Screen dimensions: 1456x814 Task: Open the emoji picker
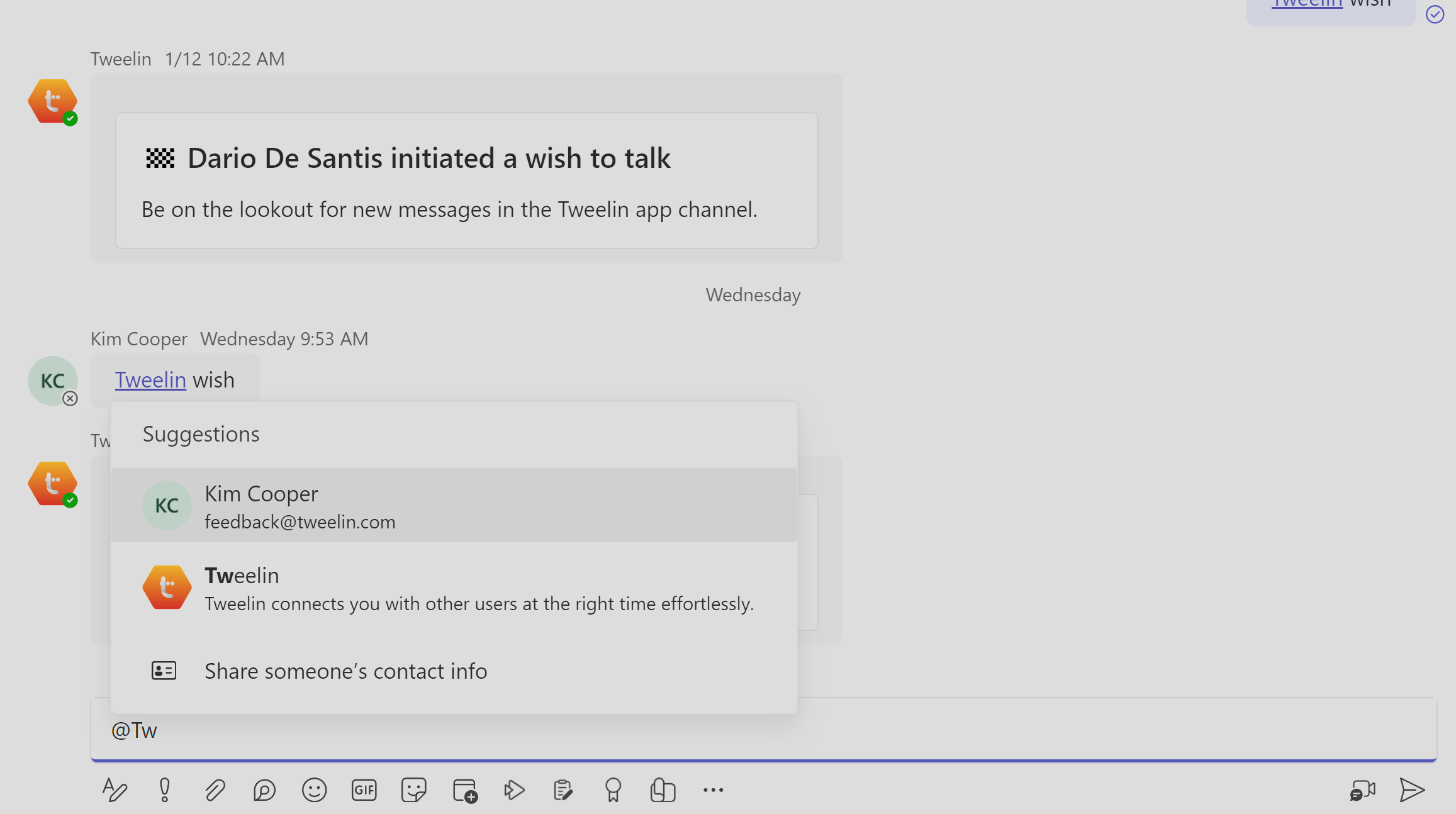[x=314, y=790]
